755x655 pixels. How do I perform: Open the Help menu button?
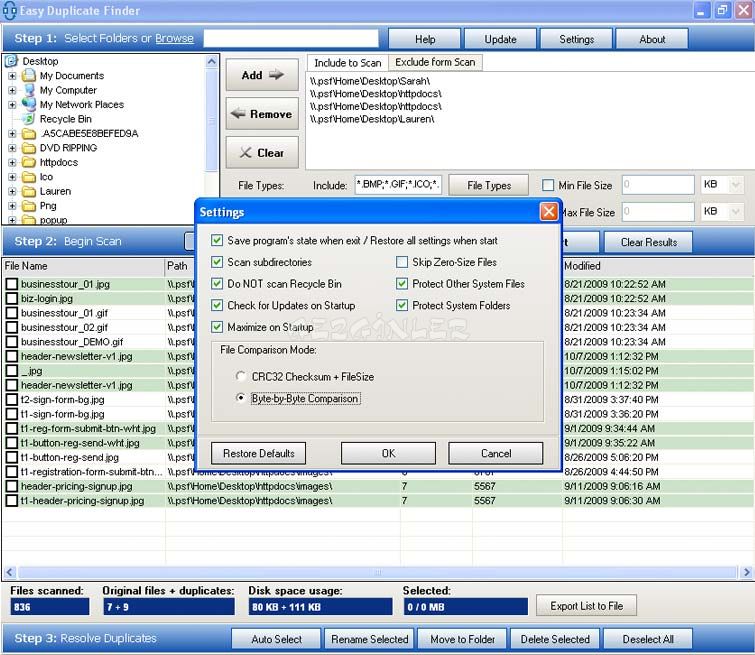[x=425, y=39]
